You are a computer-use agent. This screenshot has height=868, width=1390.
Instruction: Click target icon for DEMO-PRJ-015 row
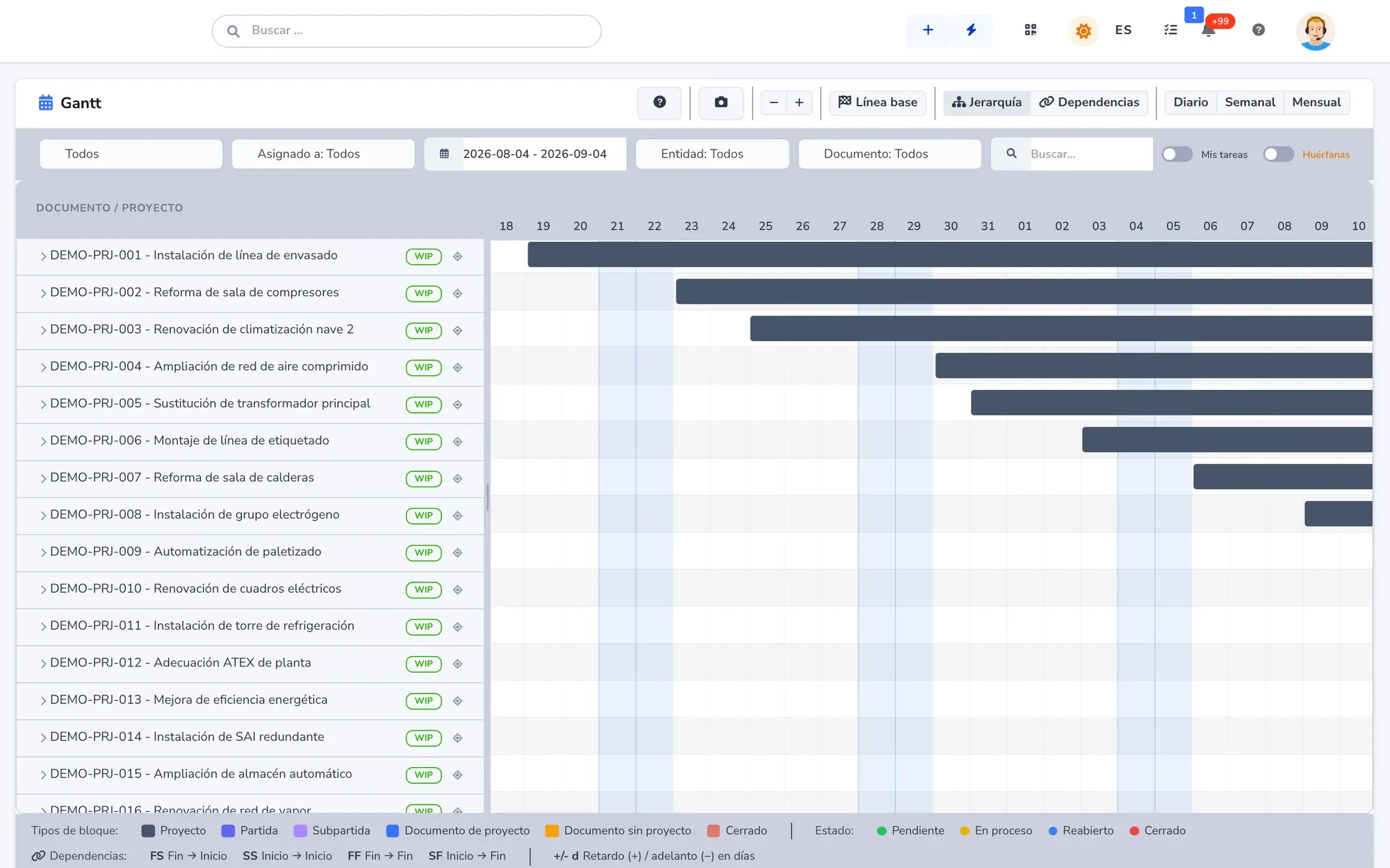coord(457,775)
